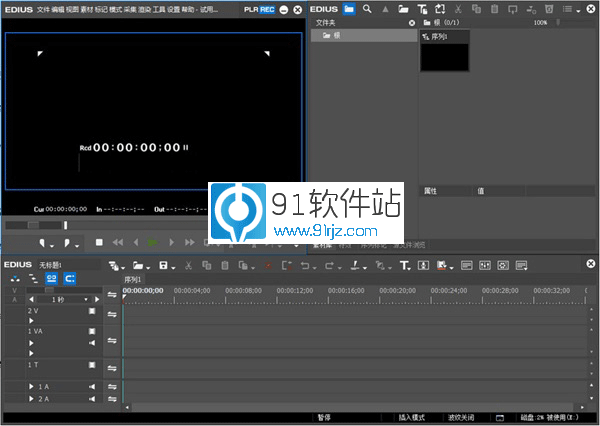This screenshot has width=600, height=426.
Task: Click the delete trash icon in timeline toolbar
Action: tap(226, 265)
